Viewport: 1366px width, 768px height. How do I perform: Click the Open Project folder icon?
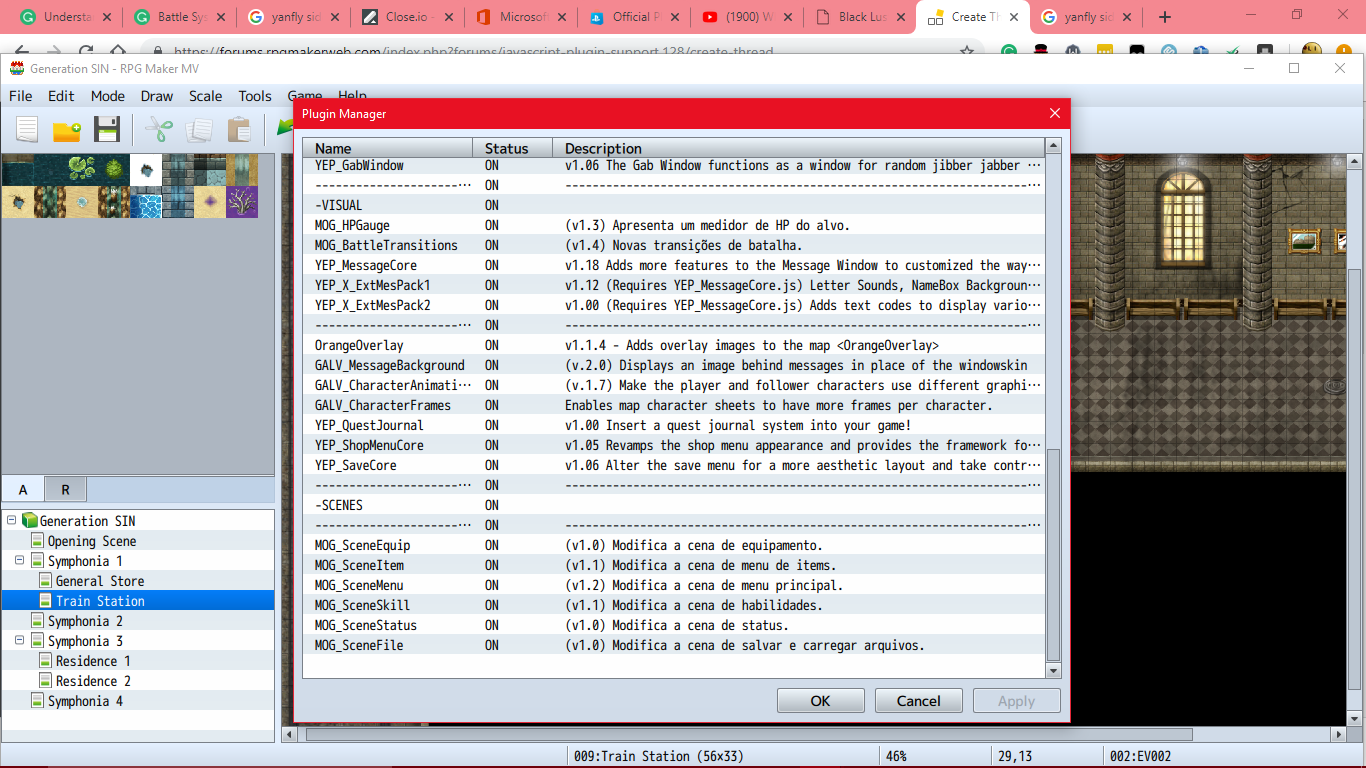[x=67, y=130]
